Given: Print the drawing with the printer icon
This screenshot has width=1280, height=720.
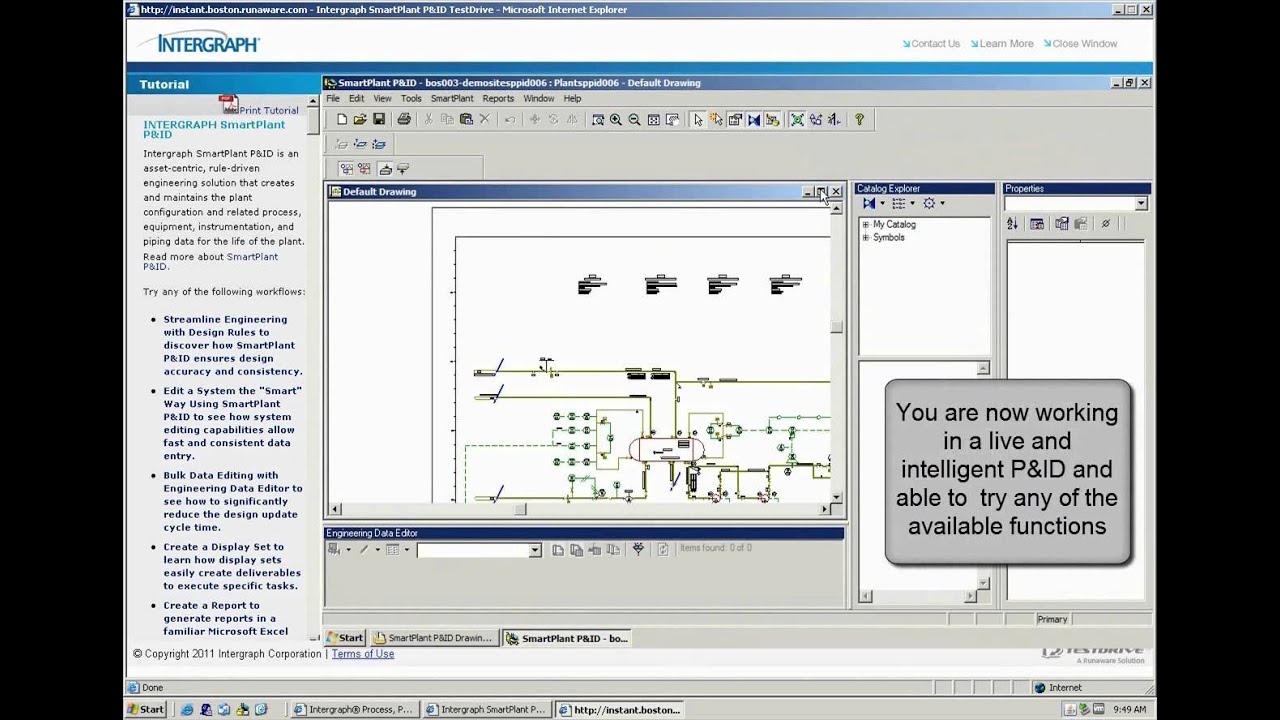Looking at the screenshot, I should coord(404,119).
